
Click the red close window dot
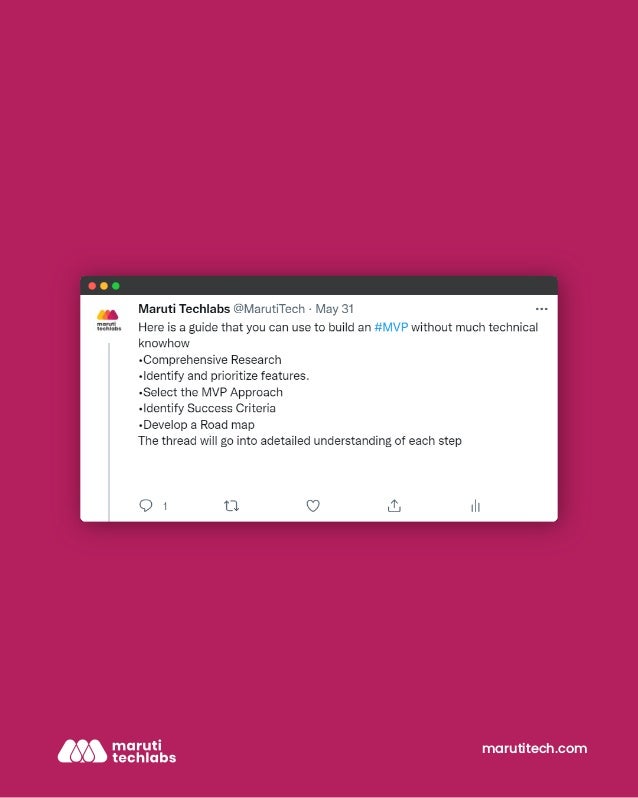coord(92,286)
